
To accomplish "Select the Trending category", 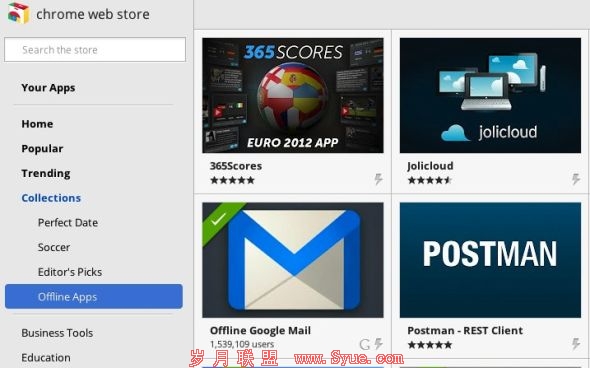I will [x=46, y=173].
